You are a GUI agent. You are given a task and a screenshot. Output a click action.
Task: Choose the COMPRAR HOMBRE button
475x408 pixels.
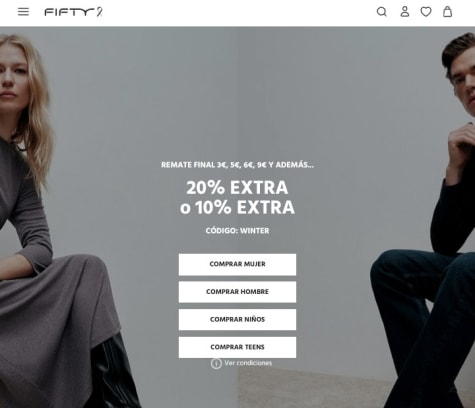[237, 292]
